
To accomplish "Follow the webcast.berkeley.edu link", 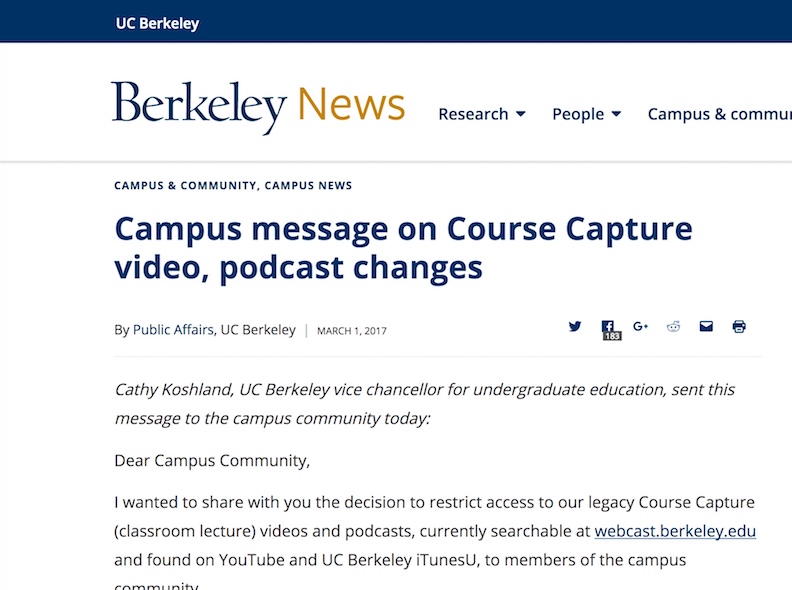I will pyautogui.click(x=675, y=531).
